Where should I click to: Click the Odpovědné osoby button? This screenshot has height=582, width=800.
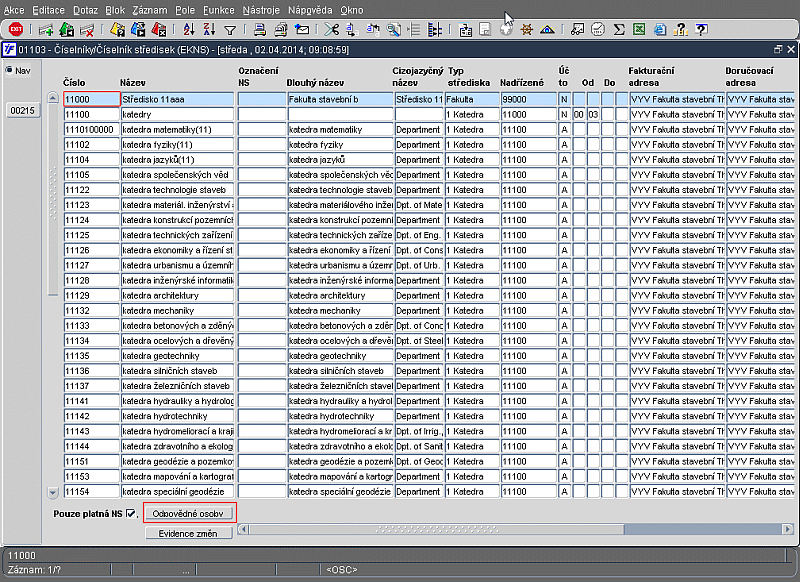[x=188, y=513]
